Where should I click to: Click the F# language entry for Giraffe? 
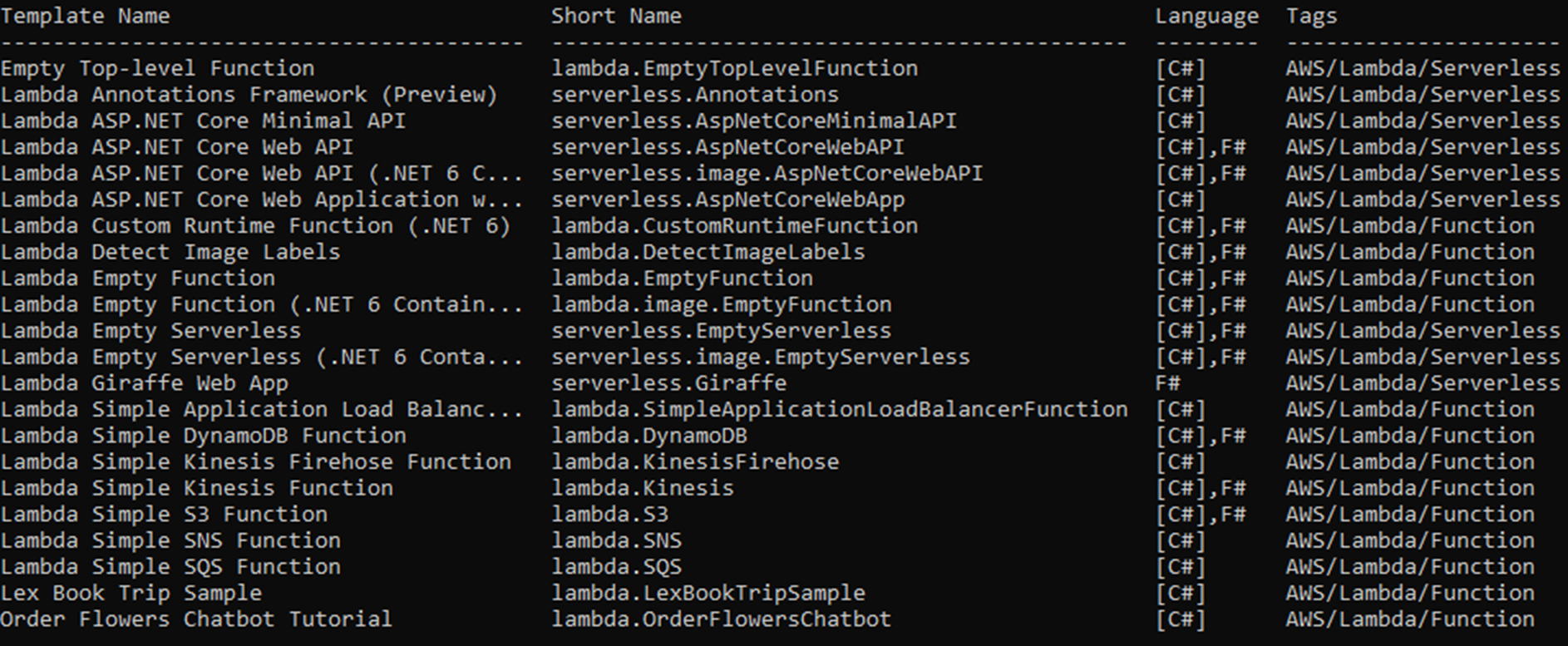(x=1167, y=383)
